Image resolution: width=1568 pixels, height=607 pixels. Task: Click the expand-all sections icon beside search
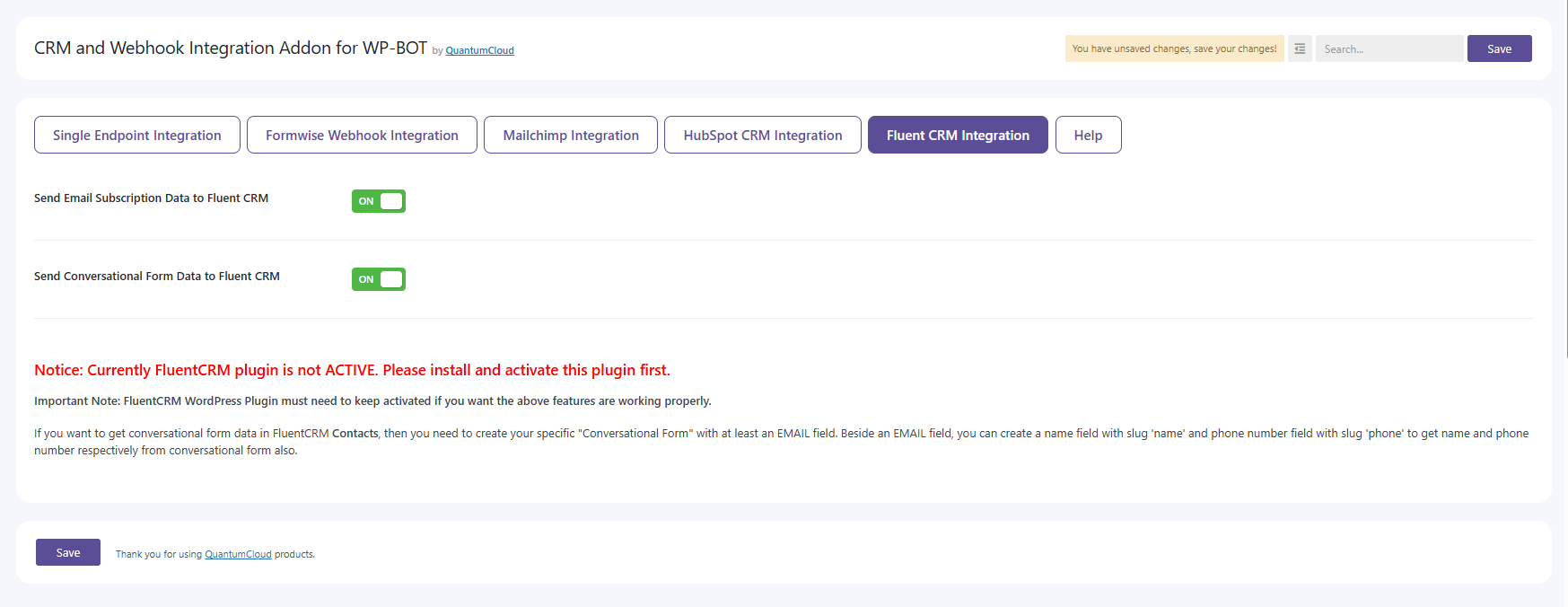(1300, 48)
